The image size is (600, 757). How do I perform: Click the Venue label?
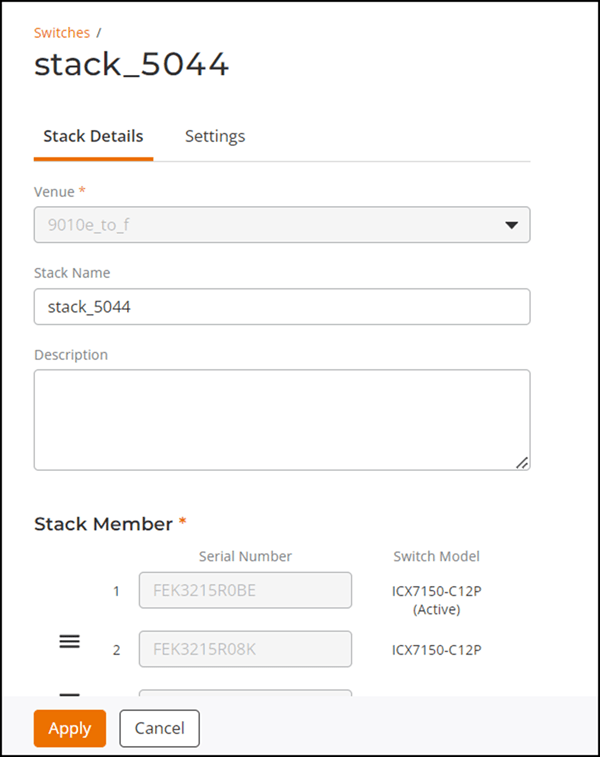(x=54, y=192)
